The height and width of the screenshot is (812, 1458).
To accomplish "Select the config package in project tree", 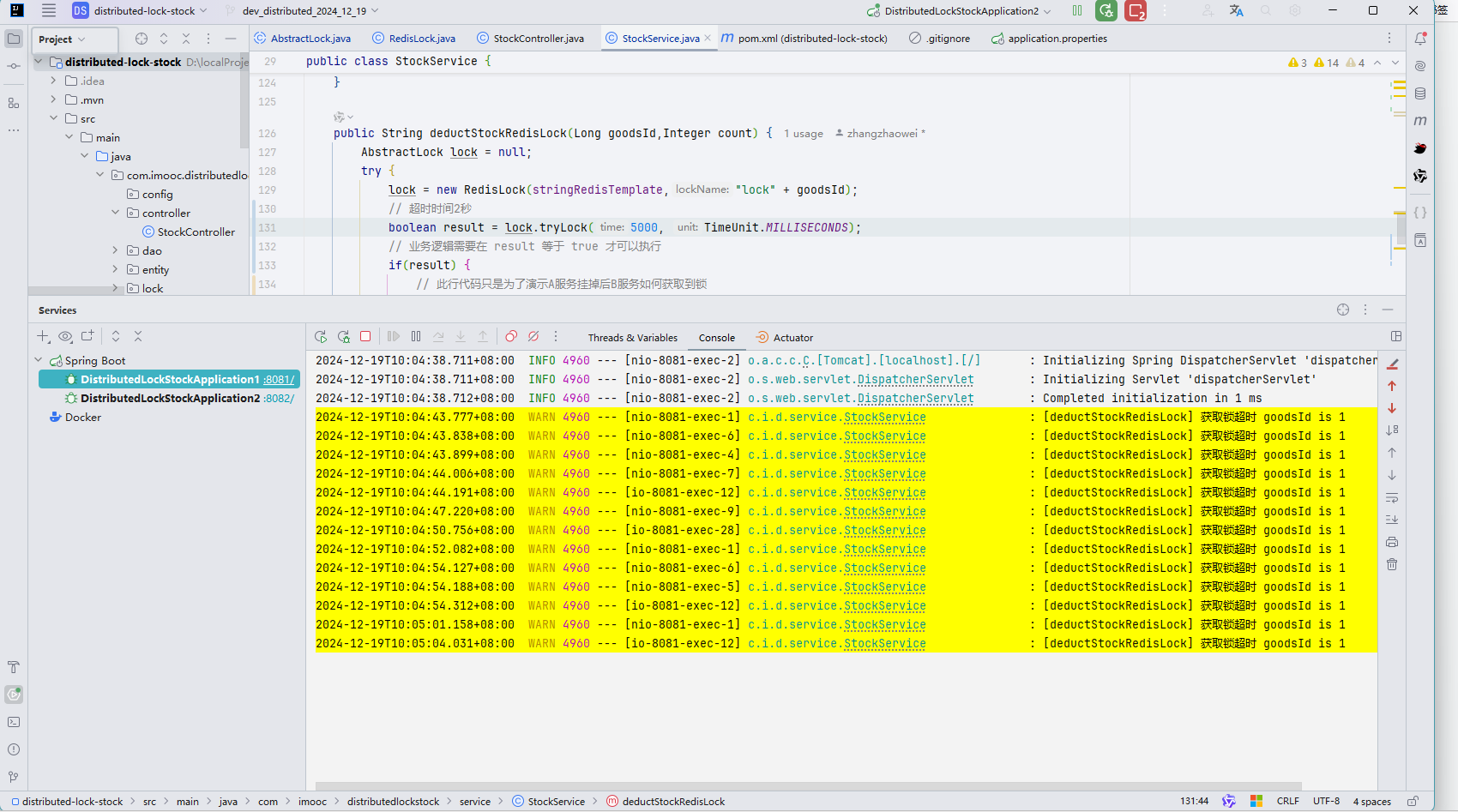I will click(x=150, y=194).
